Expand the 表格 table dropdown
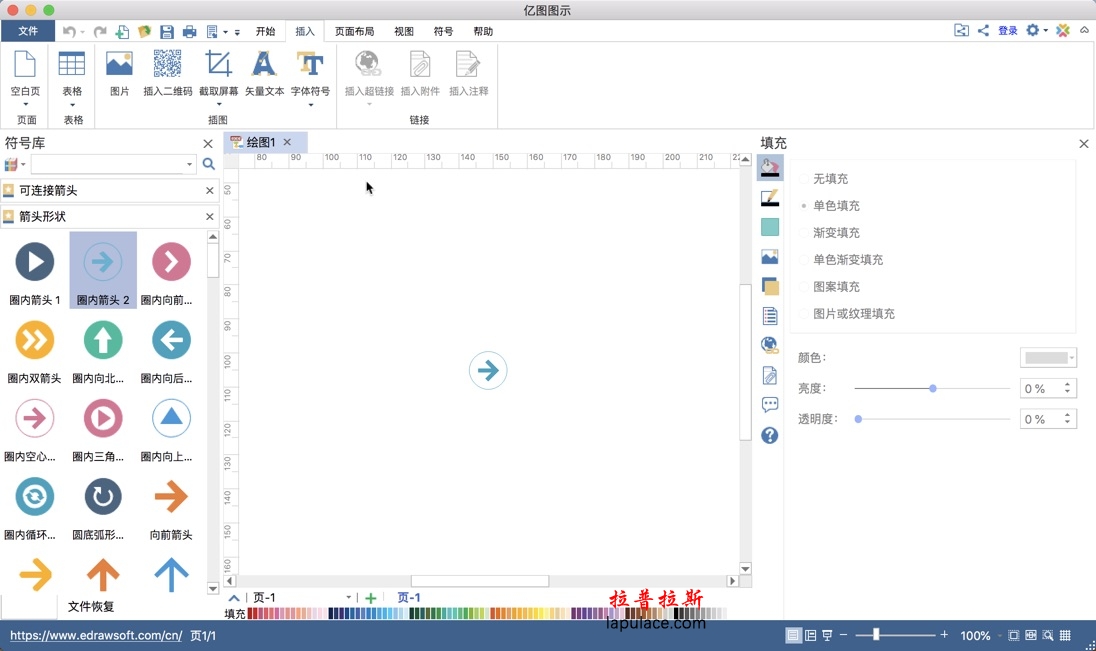Viewport: 1096px width, 651px height. pos(72,103)
